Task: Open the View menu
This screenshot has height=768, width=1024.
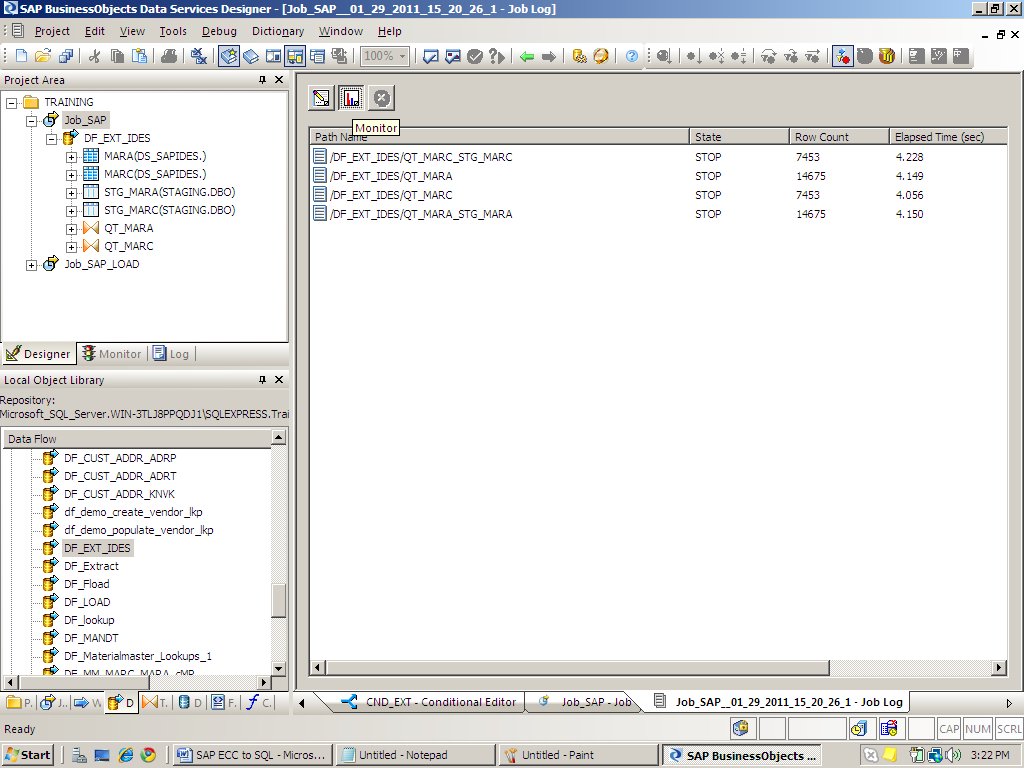Action: click(132, 31)
